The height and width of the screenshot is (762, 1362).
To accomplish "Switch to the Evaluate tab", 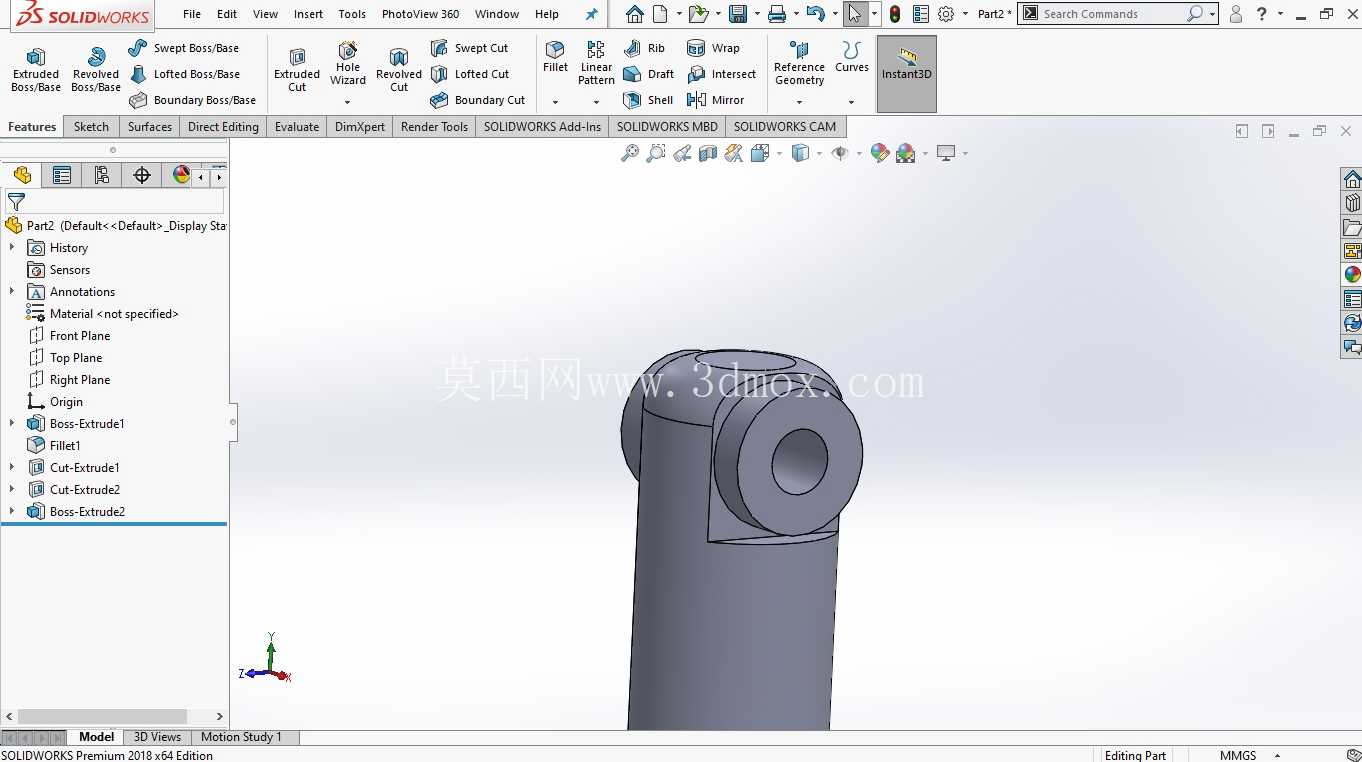I will tap(297, 127).
